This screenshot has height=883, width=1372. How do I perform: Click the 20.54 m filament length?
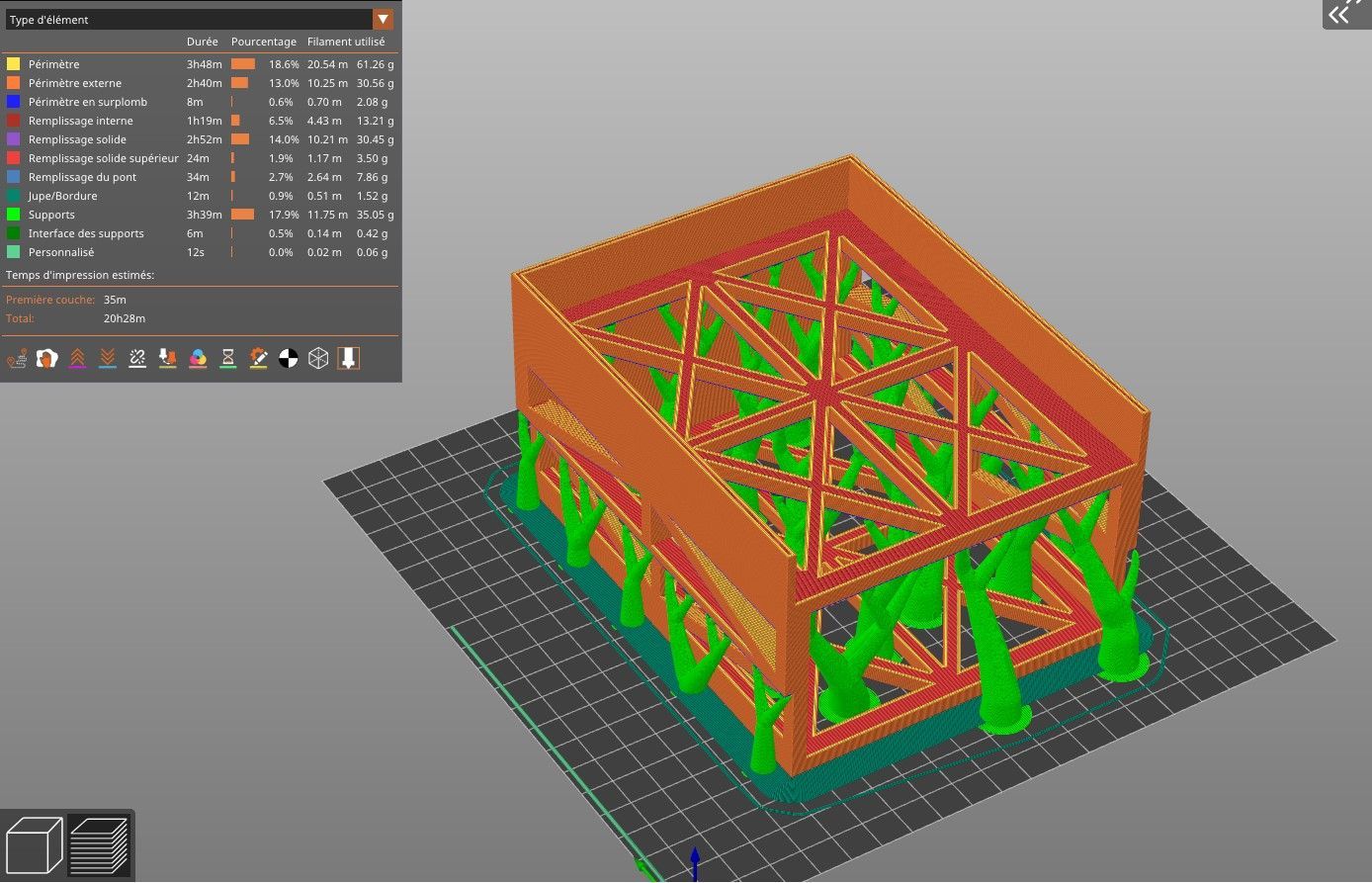coord(327,64)
